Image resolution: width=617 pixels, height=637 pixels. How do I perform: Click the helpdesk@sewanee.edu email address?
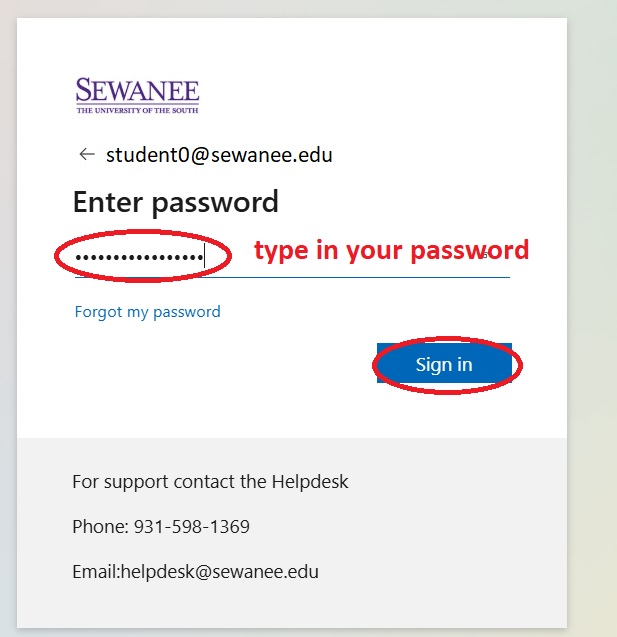tap(220, 572)
